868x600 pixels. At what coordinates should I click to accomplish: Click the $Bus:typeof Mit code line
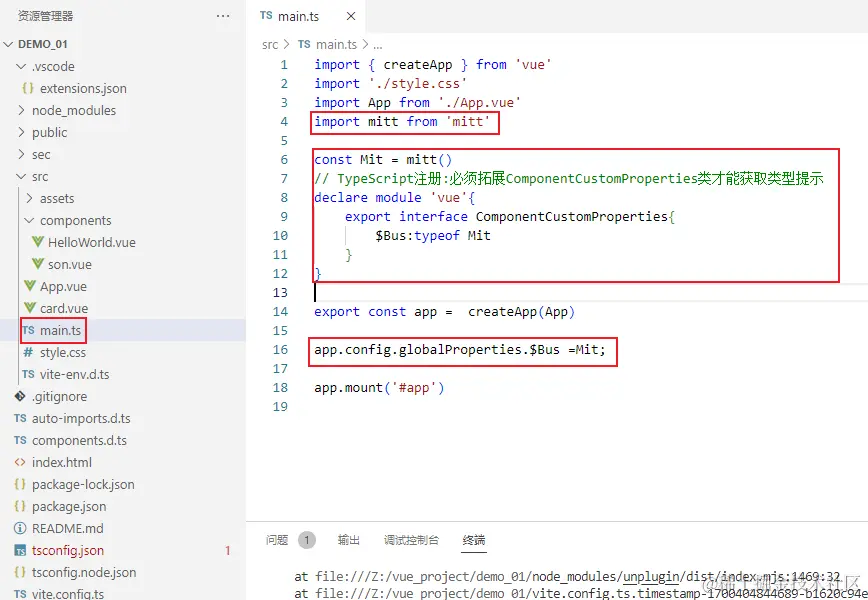pyautogui.click(x=433, y=236)
